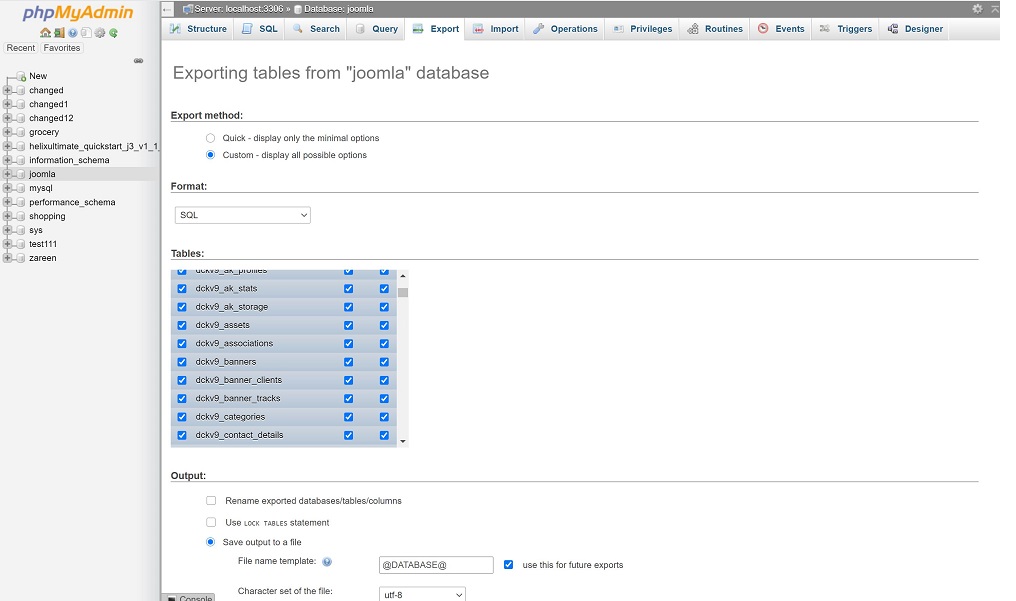Expand the 'performance_schema' database node
Screen dimensions: 1016x601
pos(7,202)
